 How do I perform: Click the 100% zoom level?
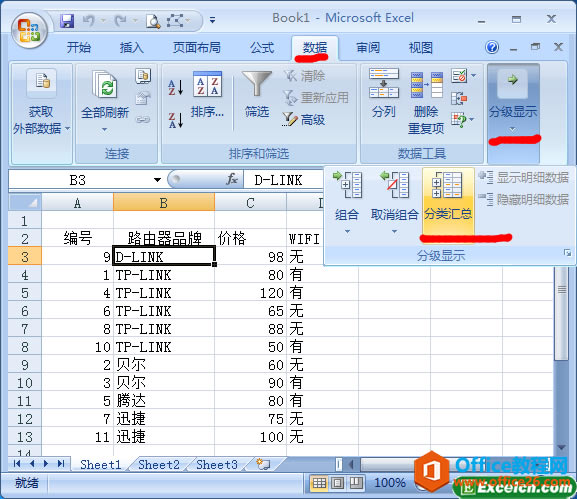click(390, 482)
